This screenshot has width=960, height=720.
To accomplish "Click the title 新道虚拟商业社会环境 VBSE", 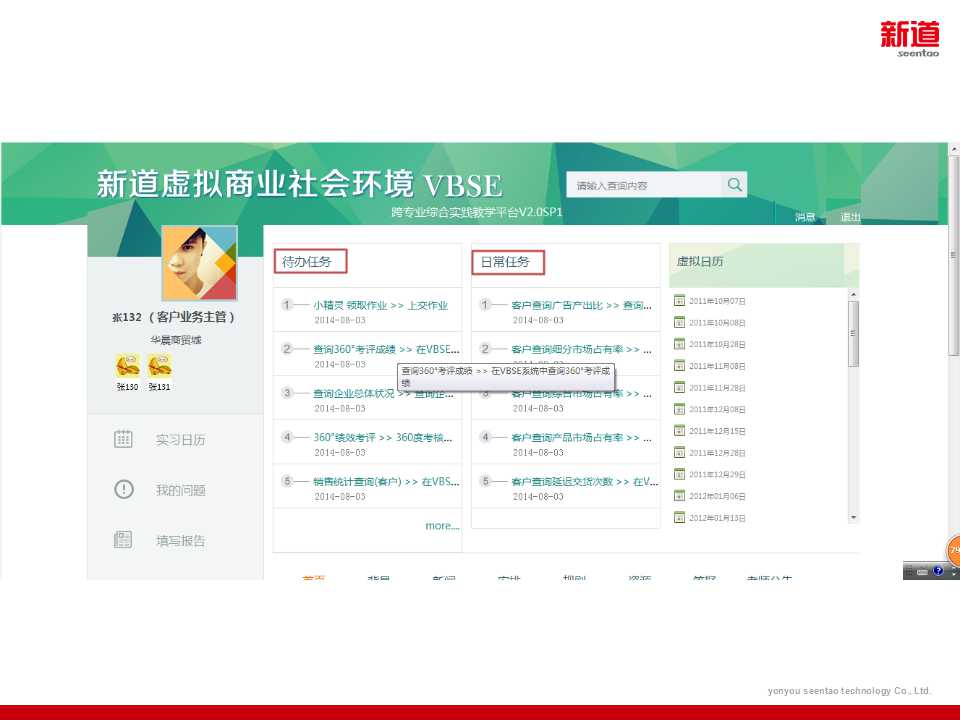I will [299, 184].
